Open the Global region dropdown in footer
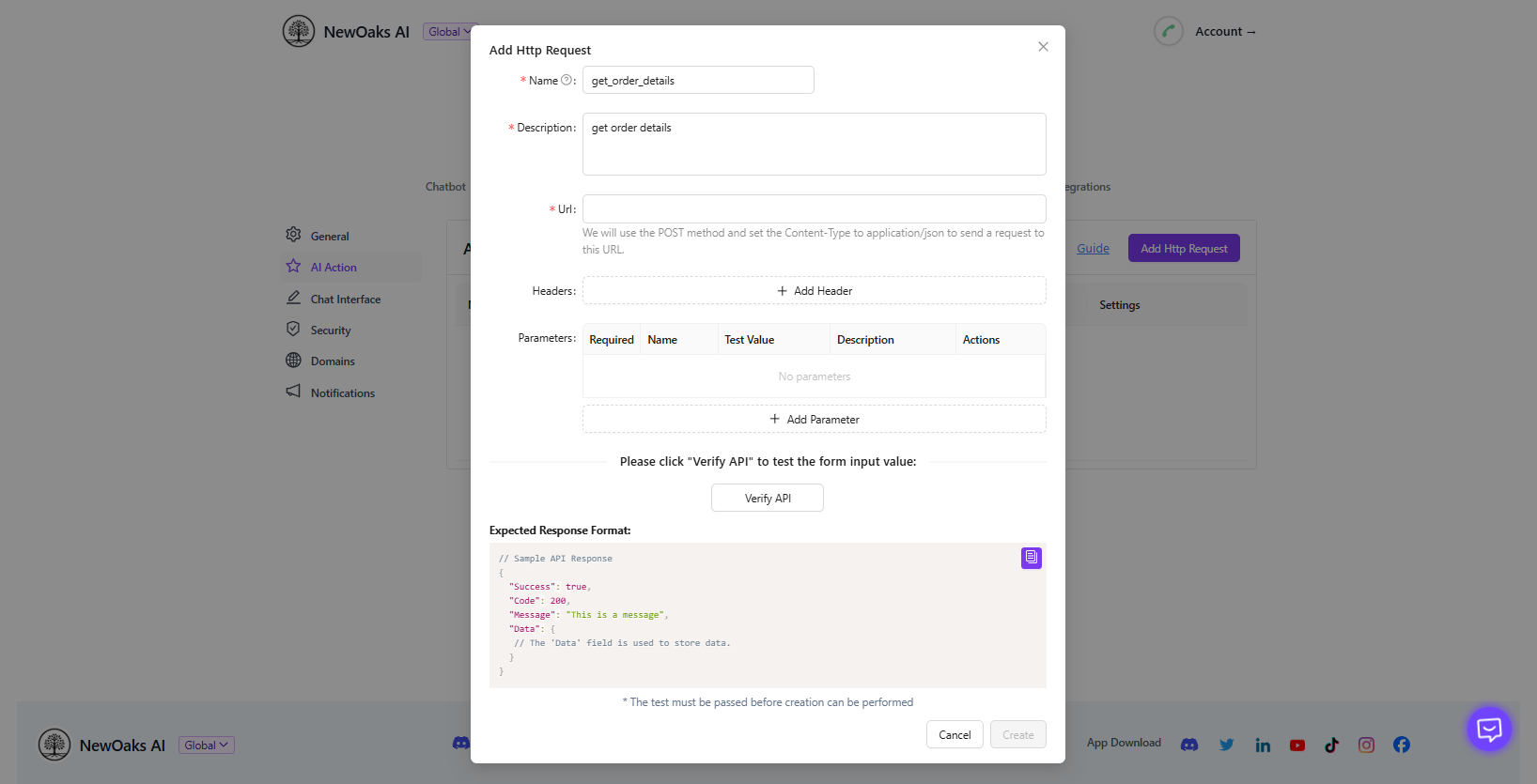1537x784 pixels. tap(207, 746)
